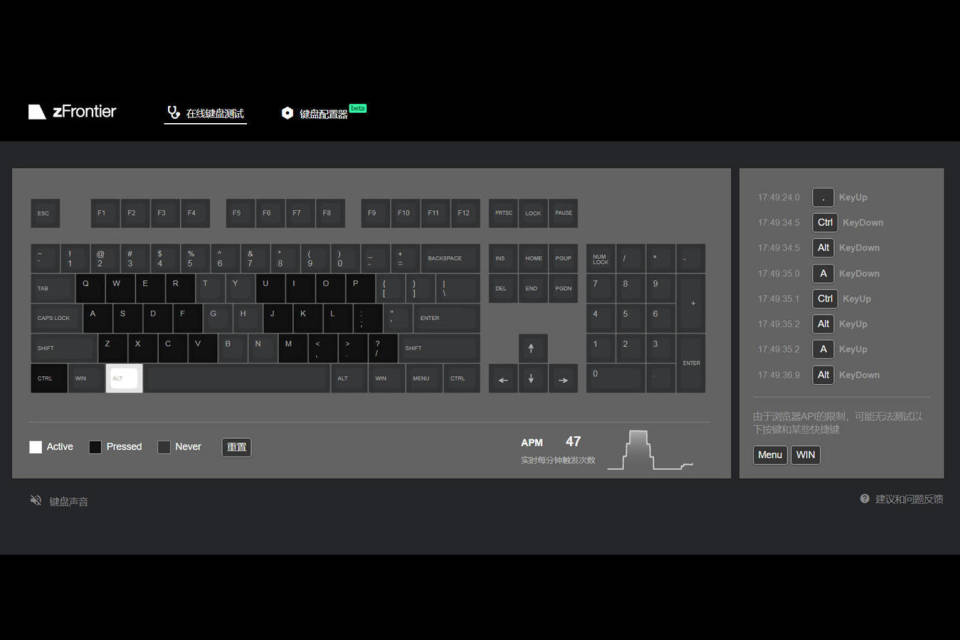
Task: Click the feedback question mark icon
Action: click(x=864, y=499)
